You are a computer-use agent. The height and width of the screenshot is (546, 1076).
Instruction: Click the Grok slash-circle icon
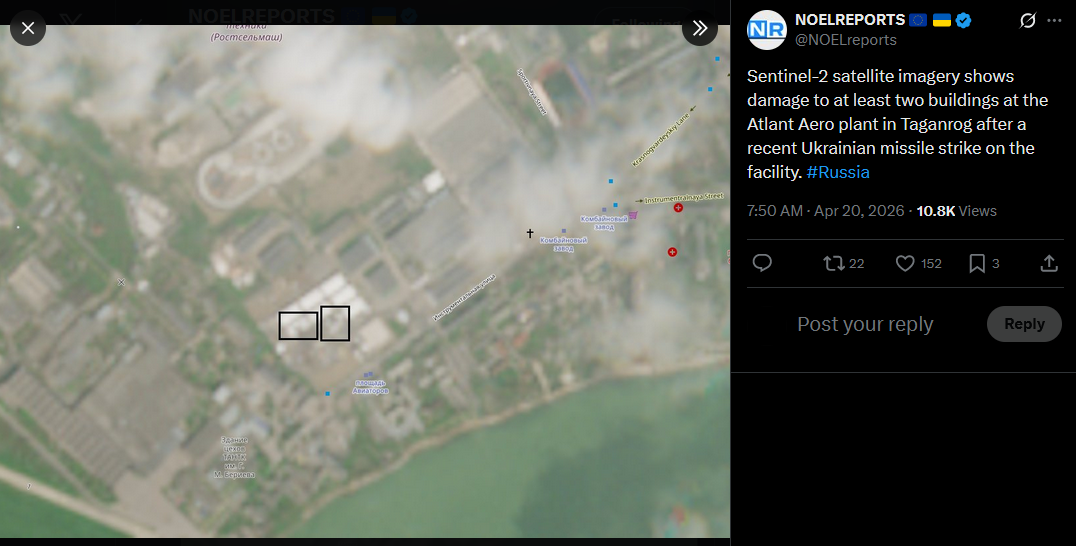tap(1027, 21)
